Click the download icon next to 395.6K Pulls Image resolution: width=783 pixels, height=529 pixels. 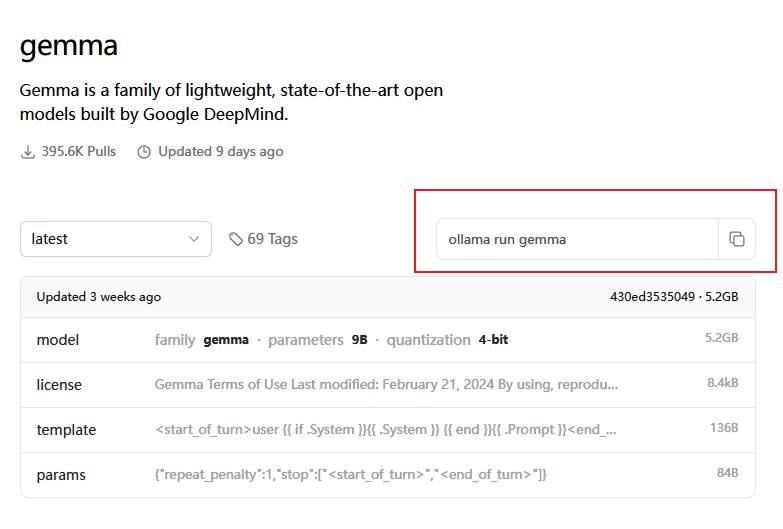tap(28, 152)
